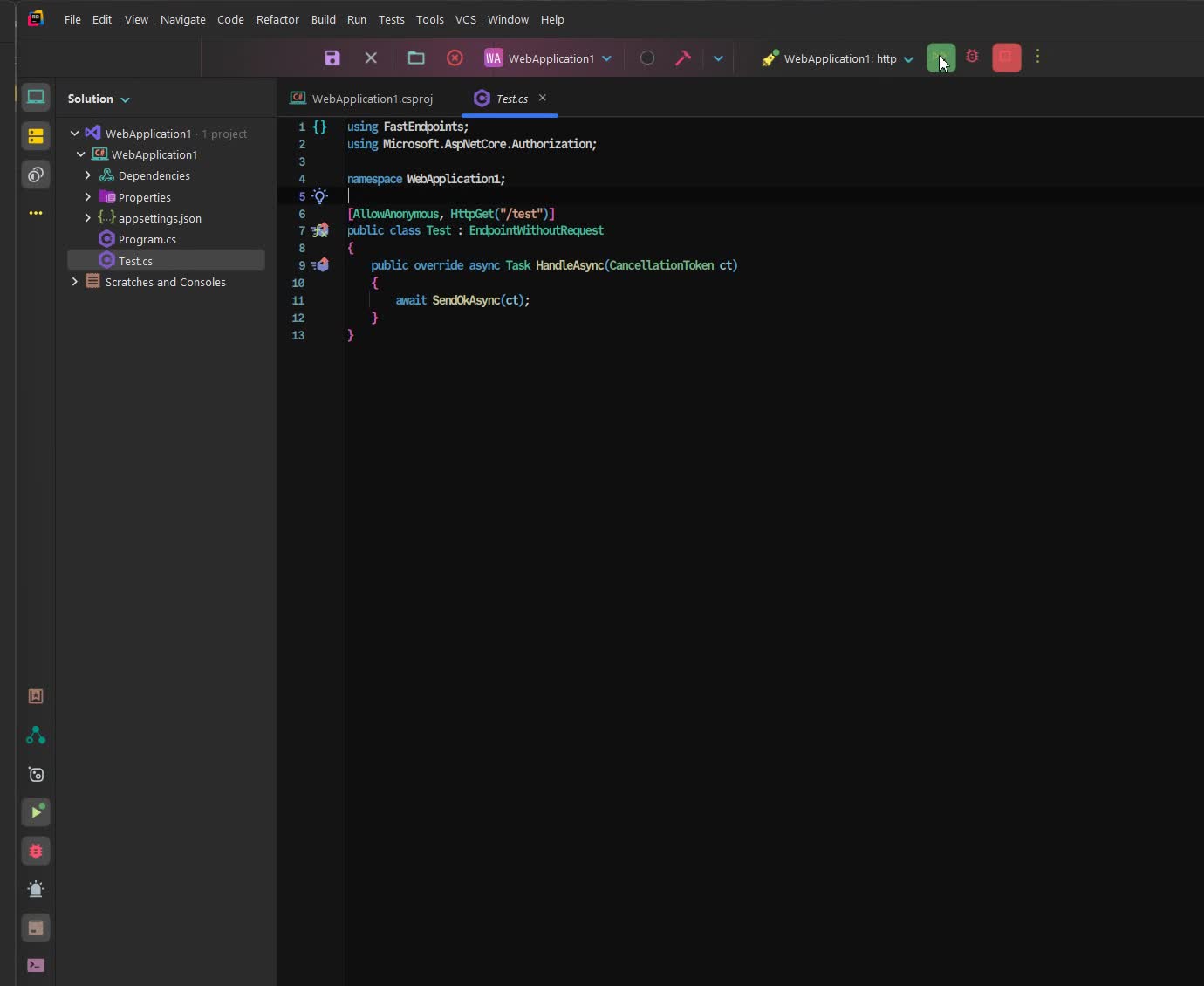Screen dimensions: 1204x986
Task: Collapse the WebApplication1 project node
Action: [x=80, y=154]
